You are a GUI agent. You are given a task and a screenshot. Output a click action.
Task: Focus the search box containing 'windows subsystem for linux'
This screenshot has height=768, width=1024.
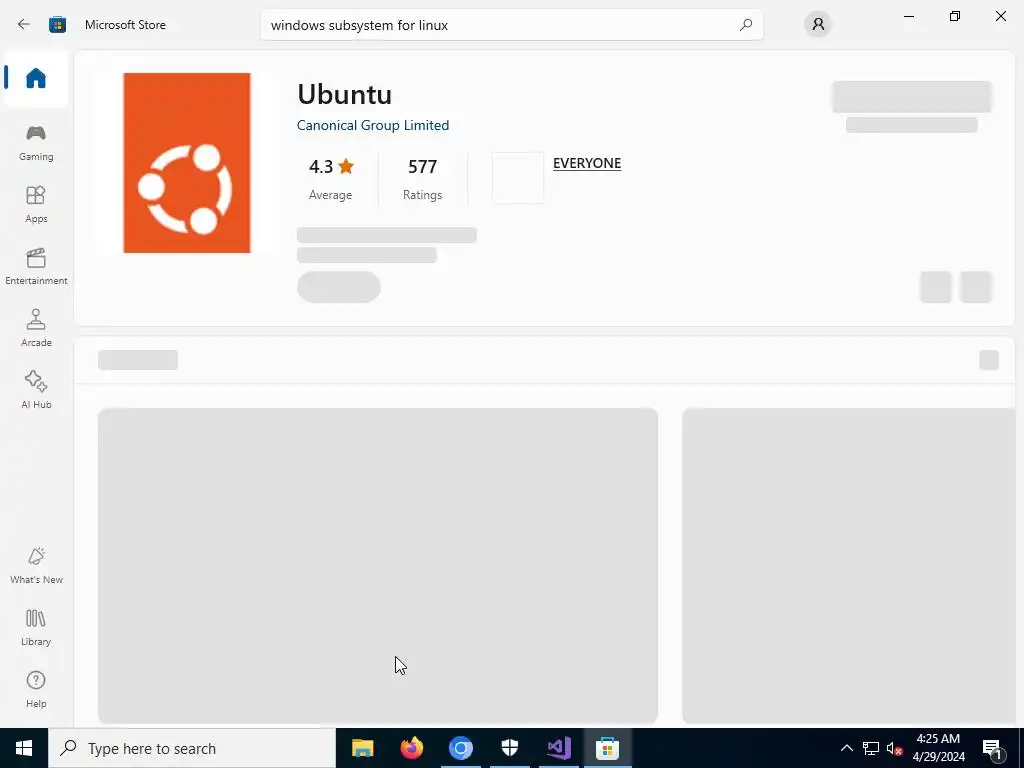511,25
